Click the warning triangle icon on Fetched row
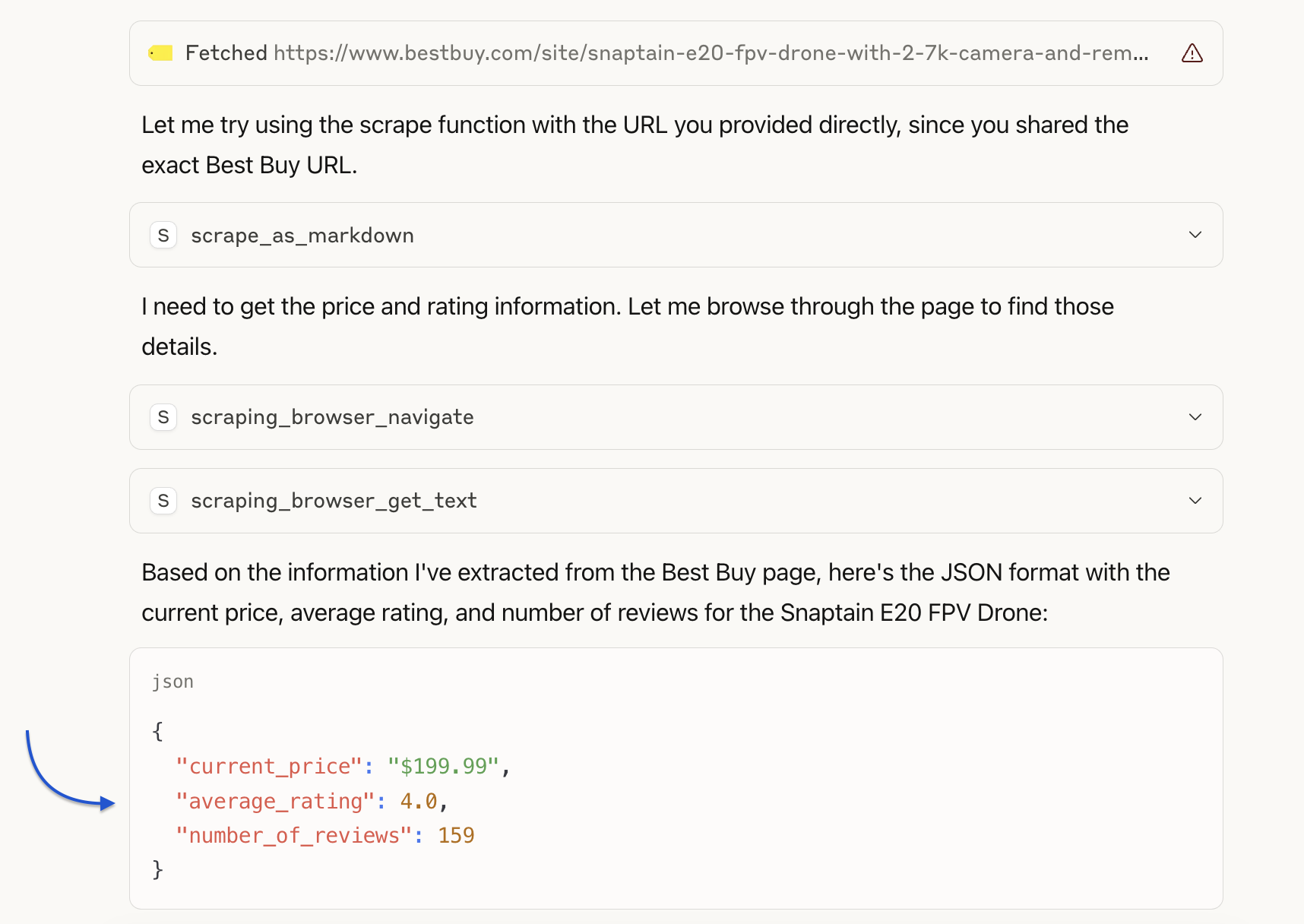Image resolution: width=1304 pixels, height=924 pixels. pos(1192,53)
